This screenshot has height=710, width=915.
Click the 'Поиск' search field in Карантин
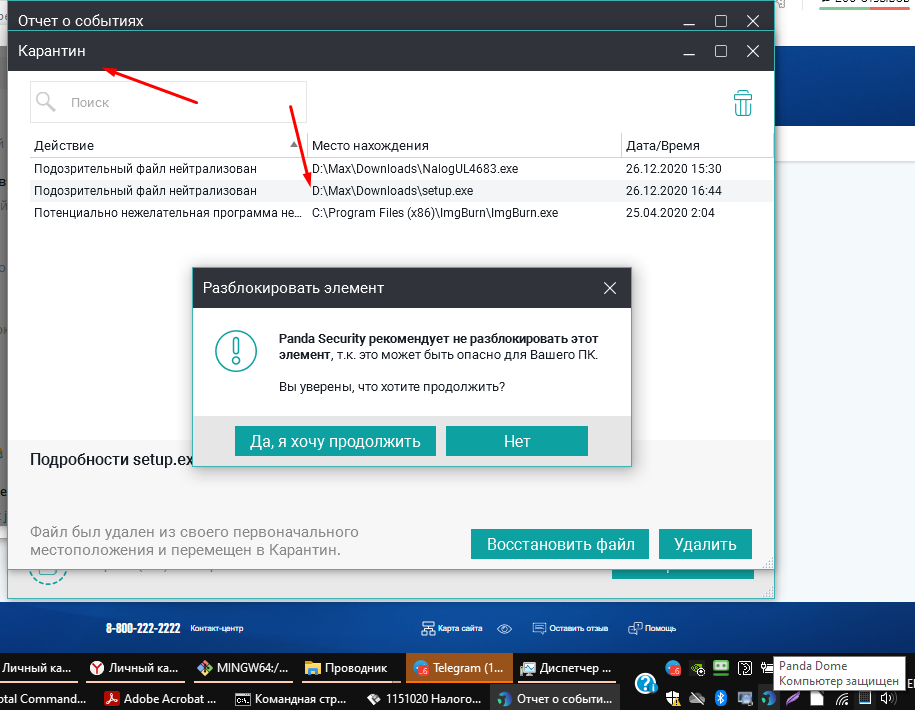168,102
